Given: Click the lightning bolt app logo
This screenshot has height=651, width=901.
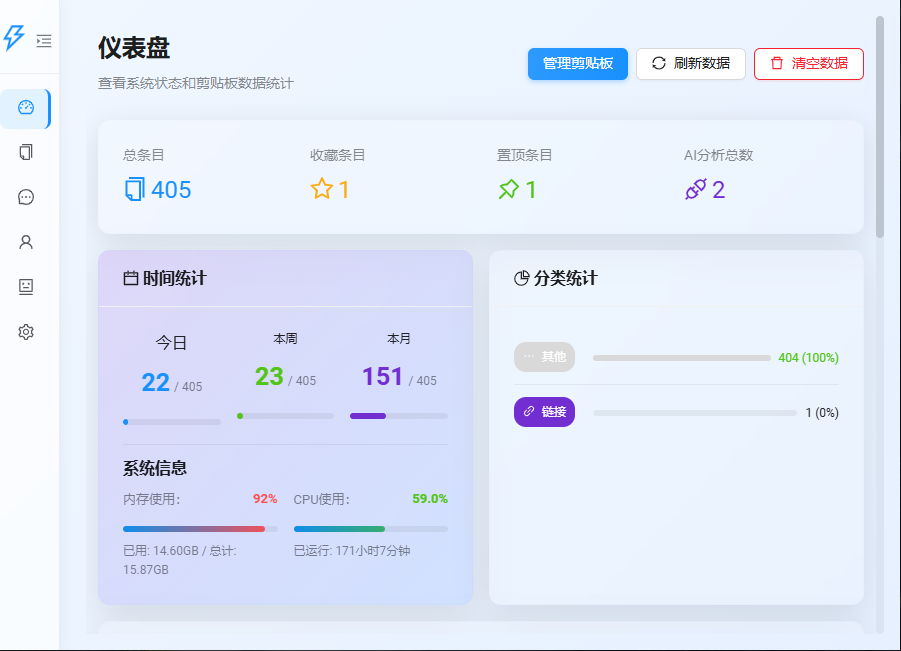Looking at the screenshot, I should click(x=14, y=38).
